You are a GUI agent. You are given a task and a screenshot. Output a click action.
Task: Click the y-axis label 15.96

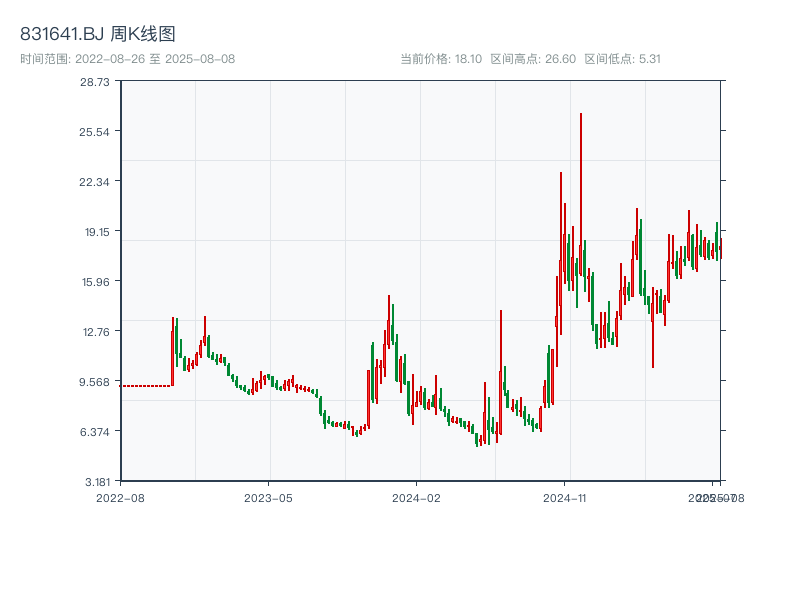click(x=95, y=282)
